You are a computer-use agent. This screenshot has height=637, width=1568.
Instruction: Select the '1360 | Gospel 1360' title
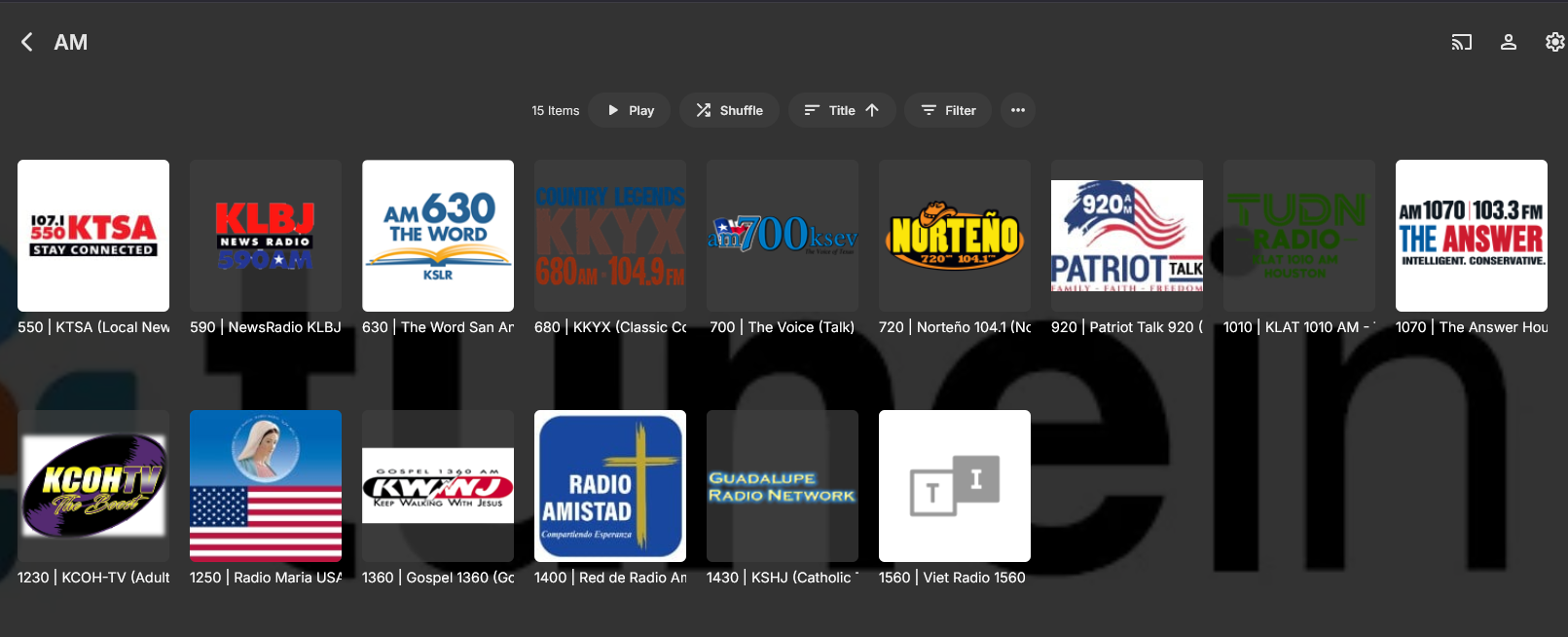(x=438, y=578)
